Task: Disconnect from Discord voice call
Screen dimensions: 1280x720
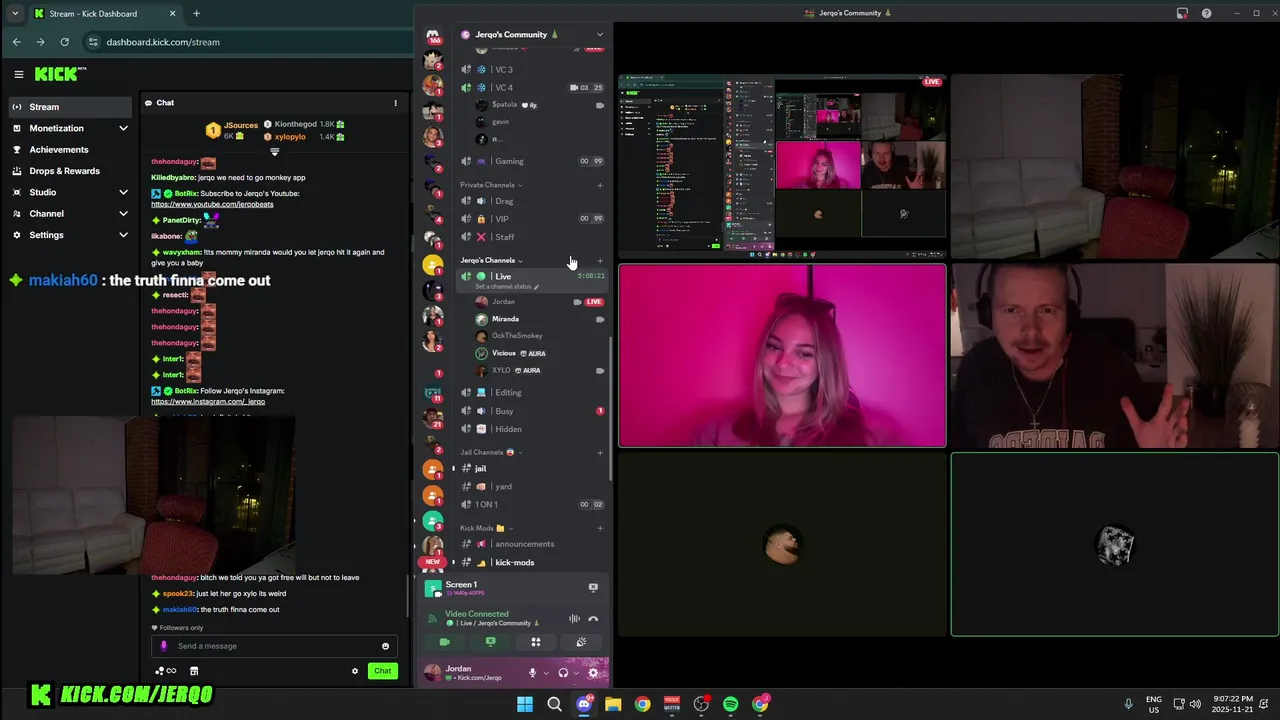Action: (x=593, y=618)
